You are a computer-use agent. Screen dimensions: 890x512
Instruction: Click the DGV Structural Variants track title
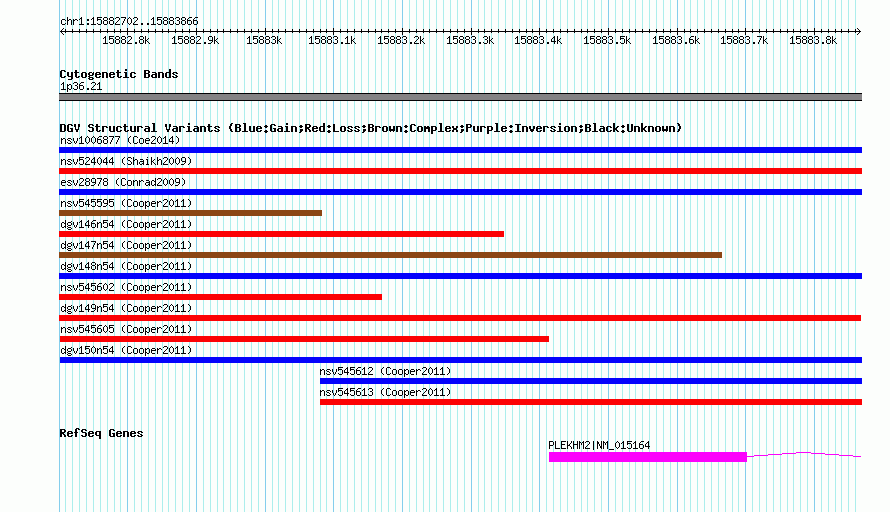pos(371,128)
